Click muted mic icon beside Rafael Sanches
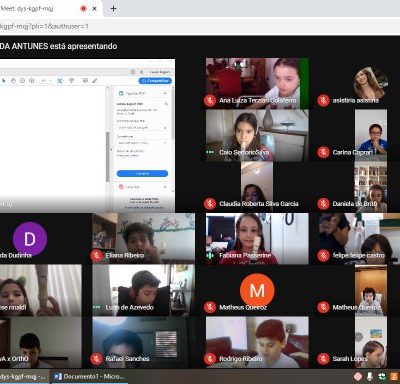The image size is (400, 384). tap(97, 359)
